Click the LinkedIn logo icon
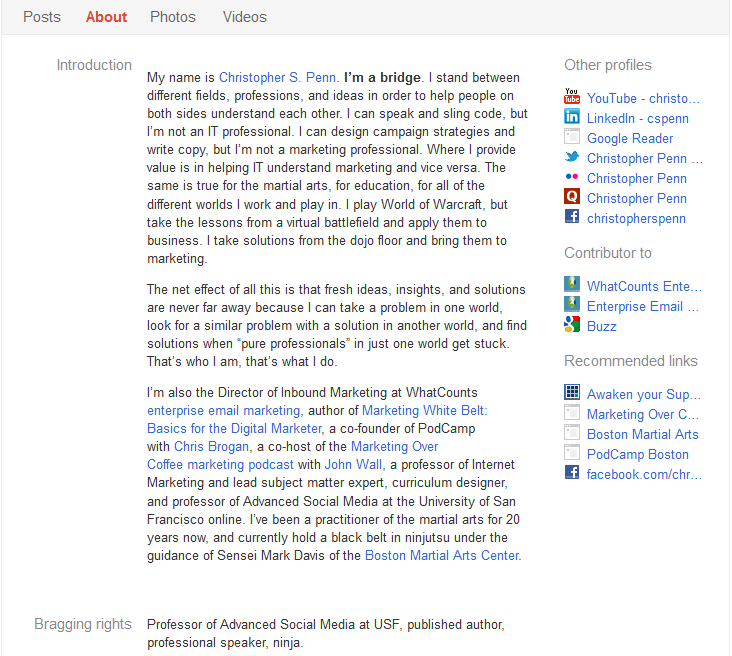Screen dimensions: 732x656 pyautogui.click(x=572, y=118)
